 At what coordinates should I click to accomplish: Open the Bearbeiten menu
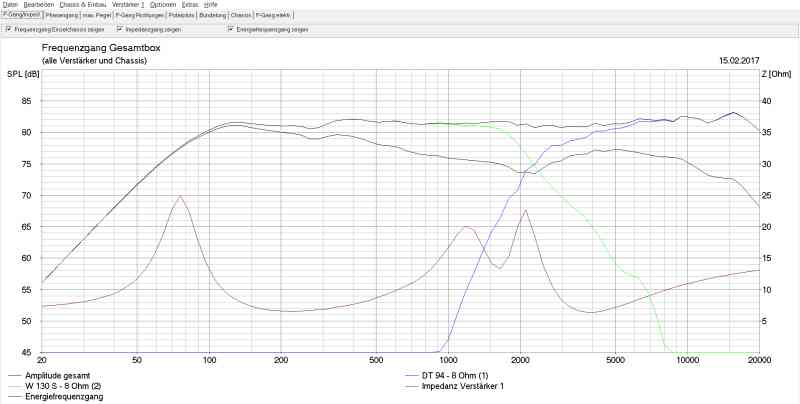[x=38, y=4]
